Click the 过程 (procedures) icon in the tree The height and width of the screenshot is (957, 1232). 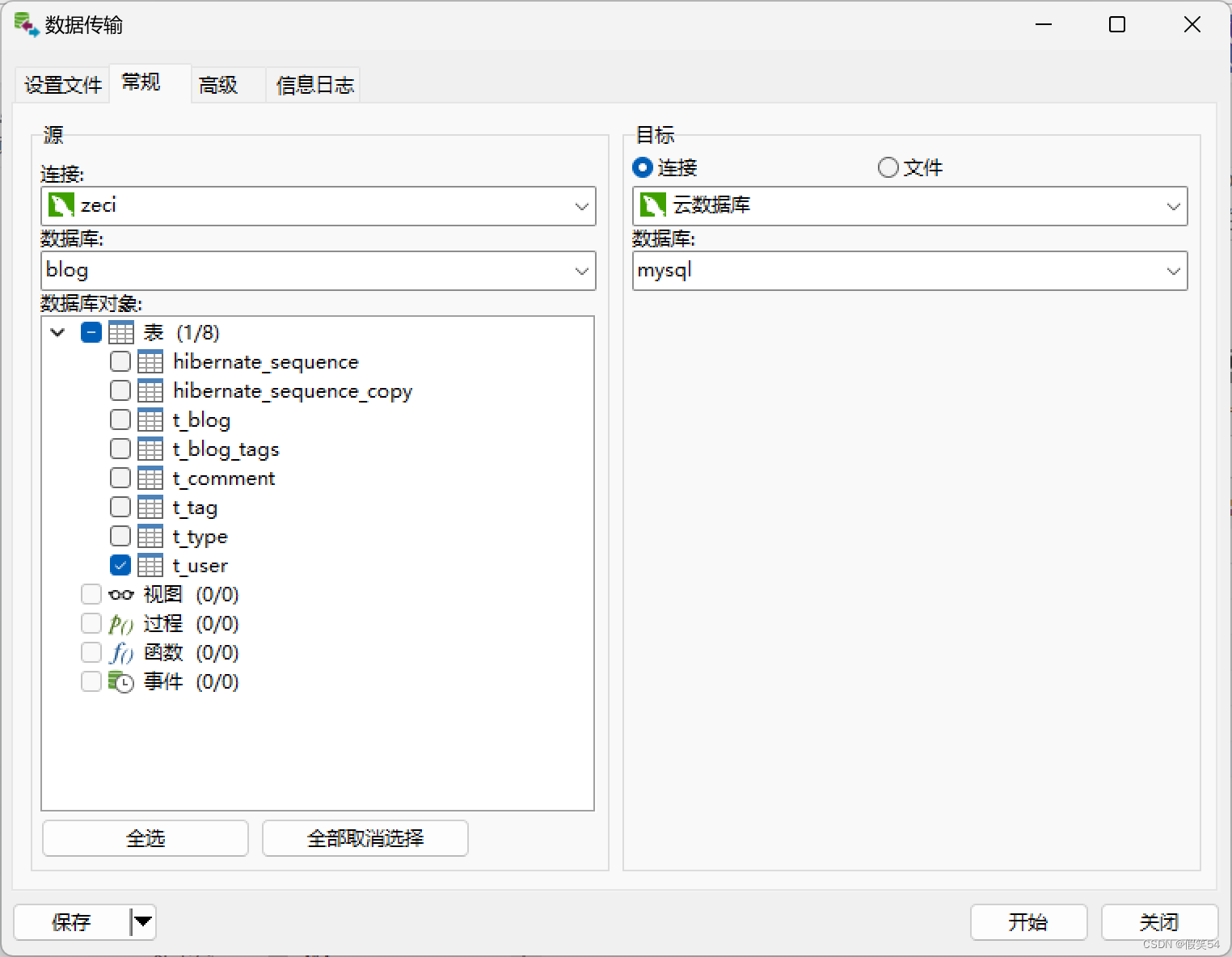click(120, 623)
